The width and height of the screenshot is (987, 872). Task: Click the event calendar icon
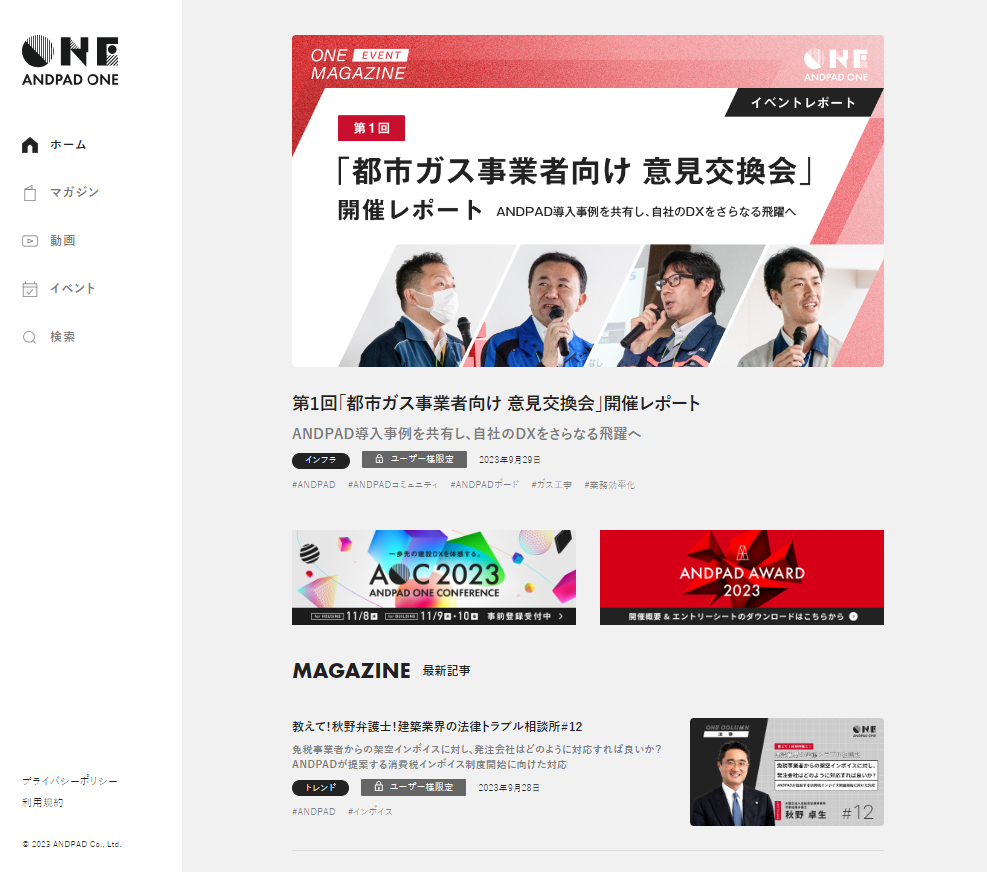(x=30, y=289)
